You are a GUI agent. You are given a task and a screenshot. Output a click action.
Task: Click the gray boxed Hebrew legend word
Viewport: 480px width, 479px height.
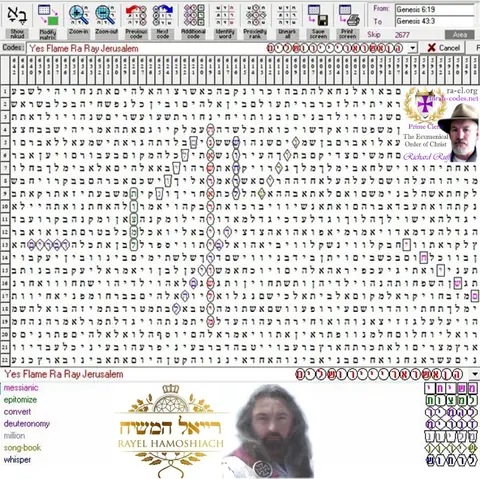click(451, 436)
